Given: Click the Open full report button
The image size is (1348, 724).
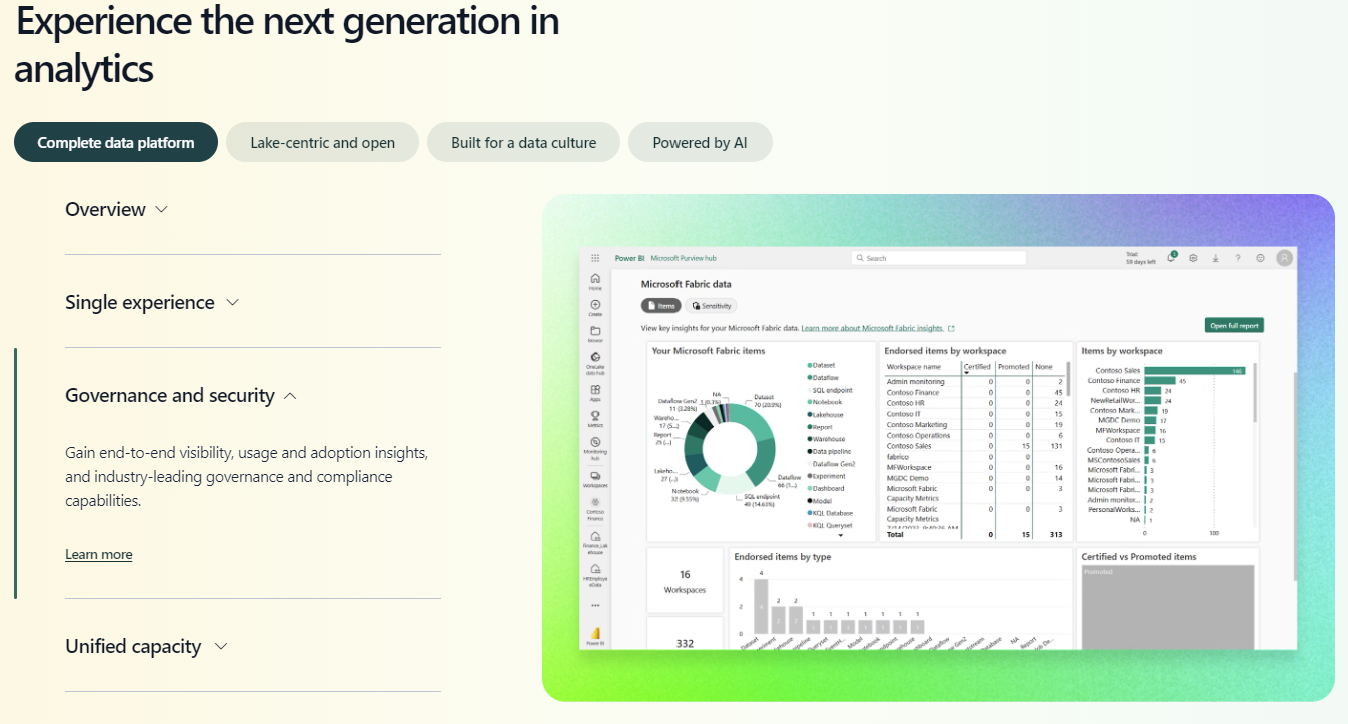Looking at the screenshot, I should [1234, 325].
